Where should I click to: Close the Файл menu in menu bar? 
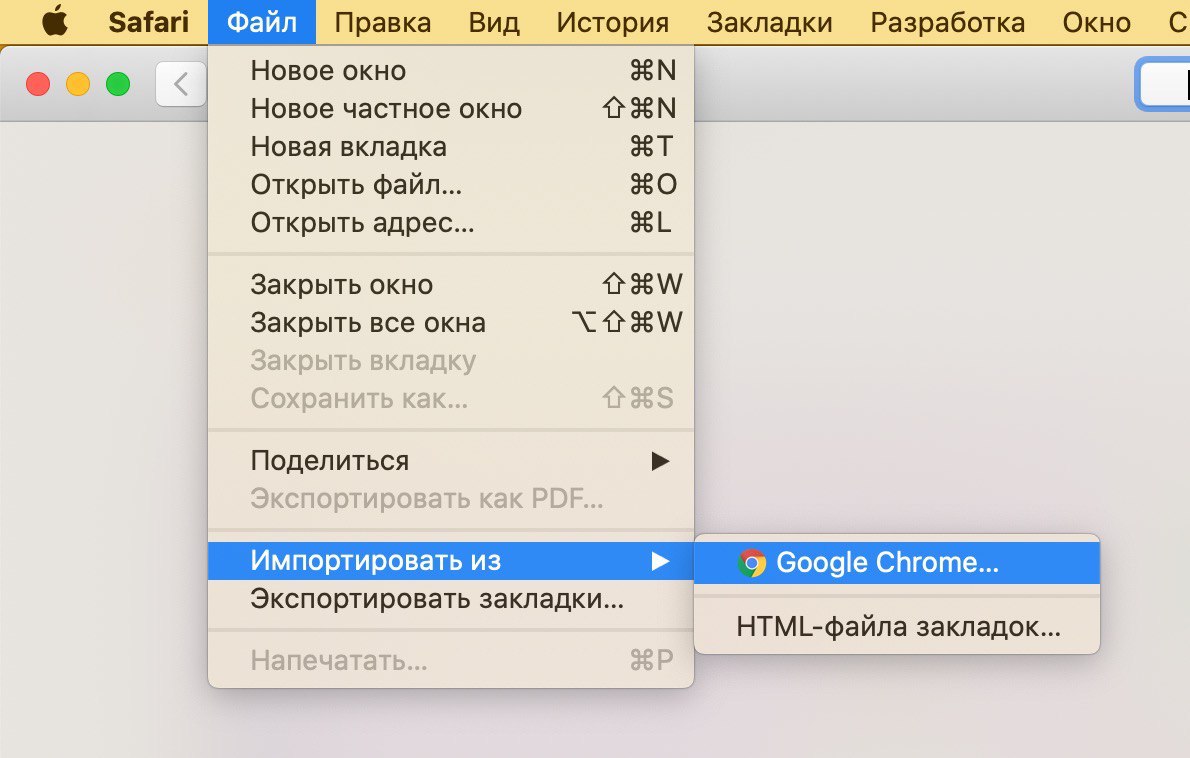262,22
